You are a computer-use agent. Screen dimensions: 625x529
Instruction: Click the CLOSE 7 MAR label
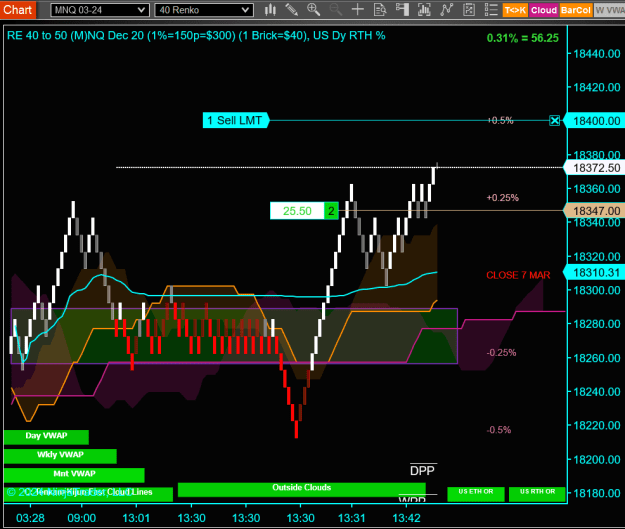(518, 275)
